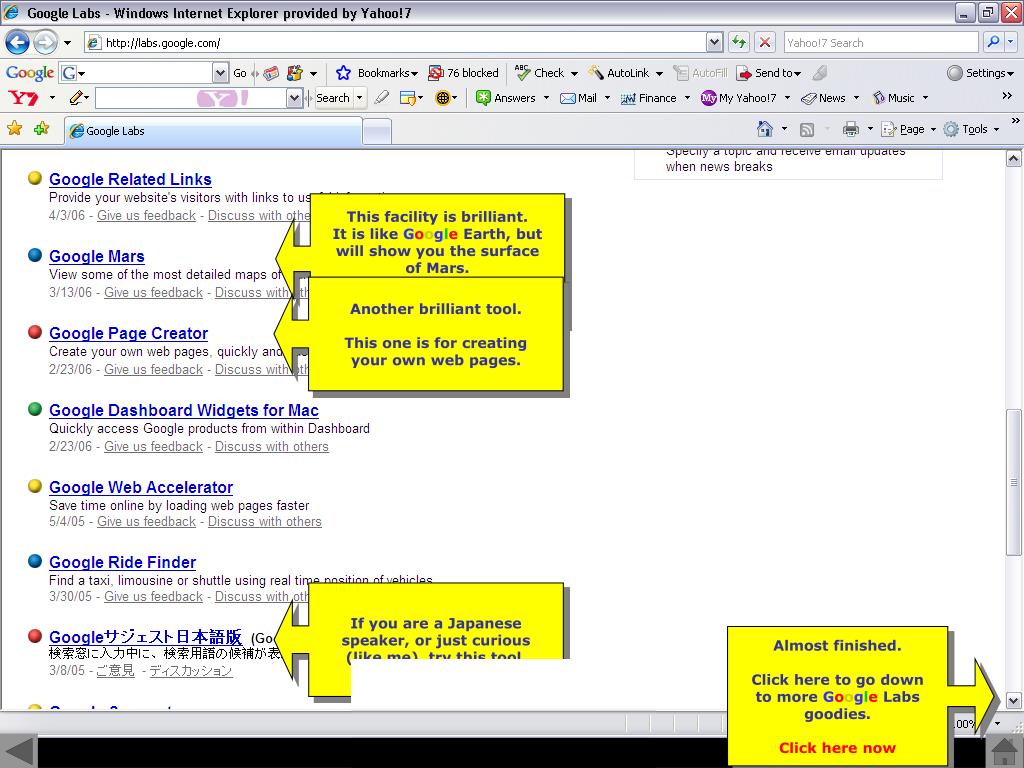
Task: Click the vertical scrollbar thumb
Action: tap(1013, 483)
